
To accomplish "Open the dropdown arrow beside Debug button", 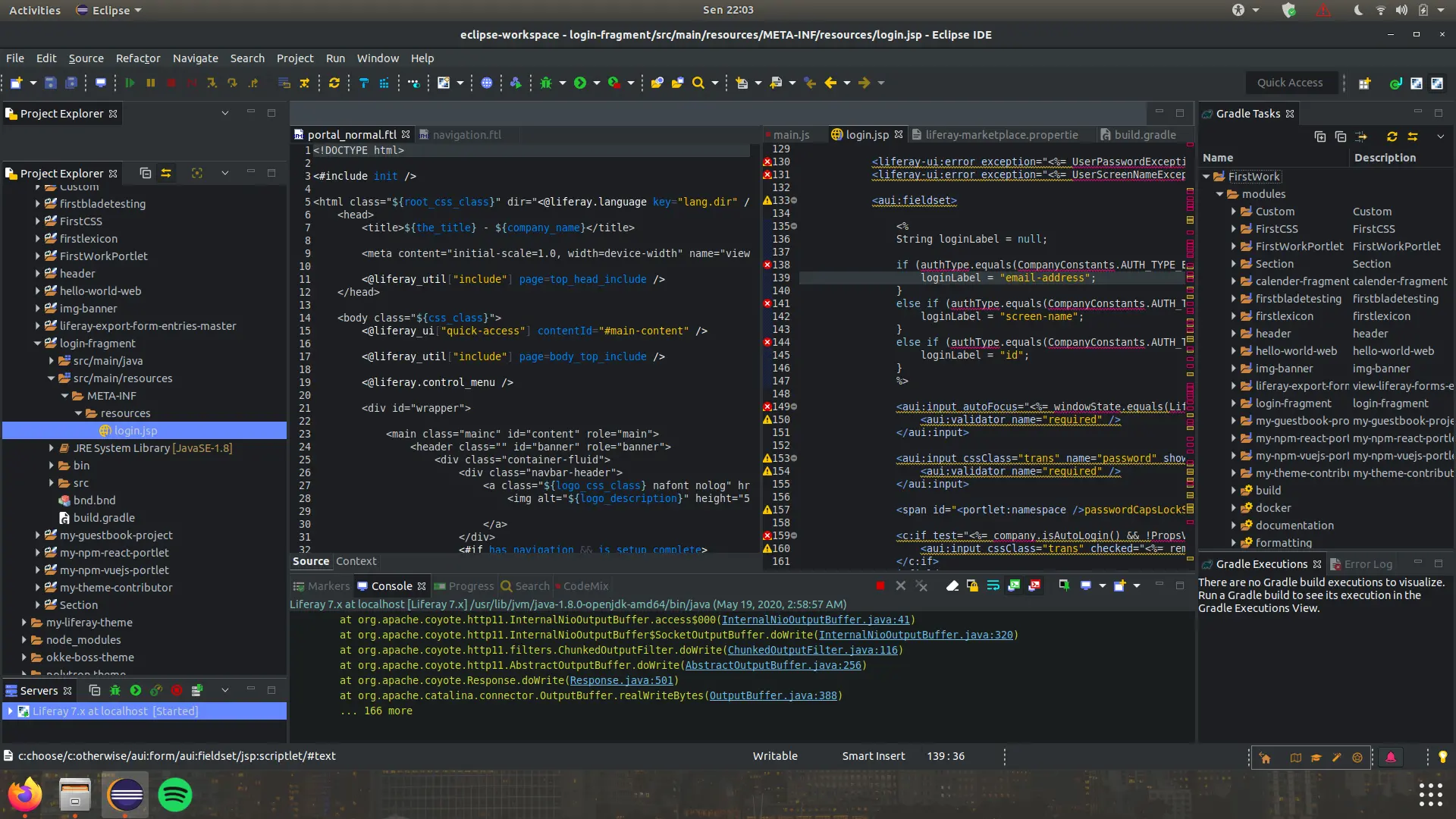I will pos(563,83).
